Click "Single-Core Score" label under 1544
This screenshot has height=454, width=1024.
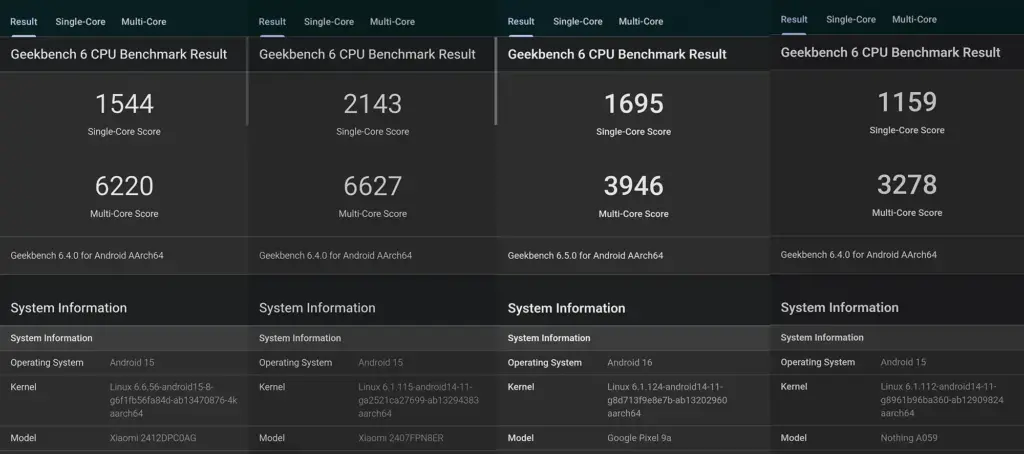(x=124, y=132)
